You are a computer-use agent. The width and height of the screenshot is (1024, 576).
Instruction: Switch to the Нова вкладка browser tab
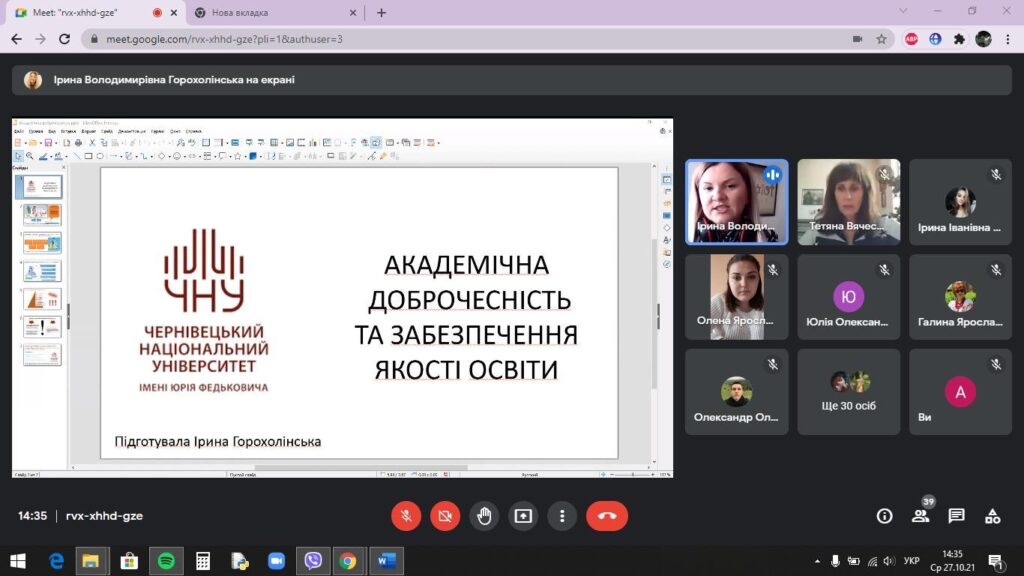[x=275, y=12]
